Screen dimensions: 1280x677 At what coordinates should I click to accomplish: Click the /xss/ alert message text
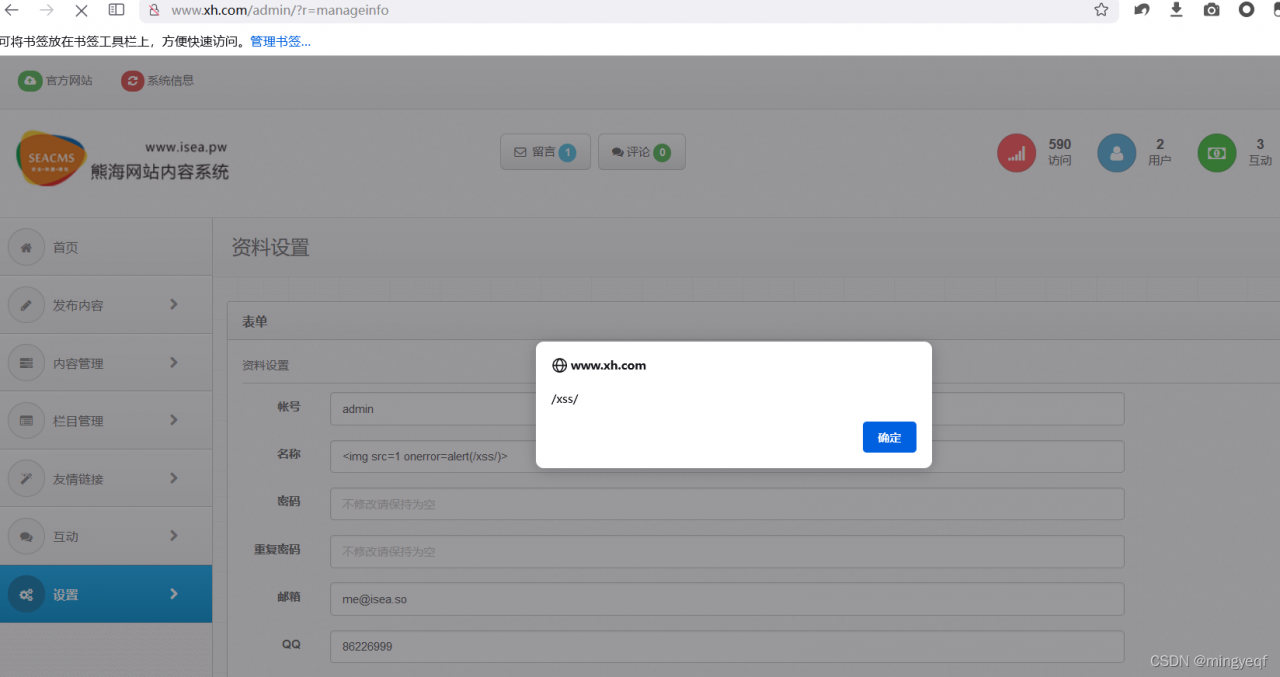565,399
